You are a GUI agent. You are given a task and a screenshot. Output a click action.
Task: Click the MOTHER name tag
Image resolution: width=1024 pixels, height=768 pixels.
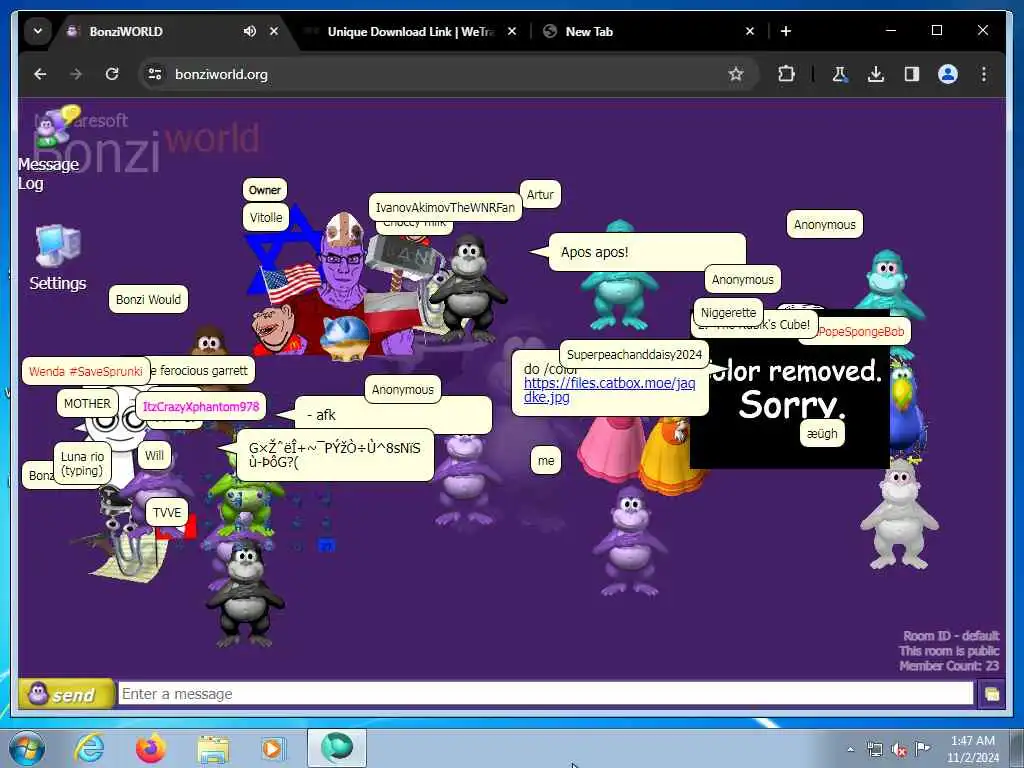tap(88, 404)
